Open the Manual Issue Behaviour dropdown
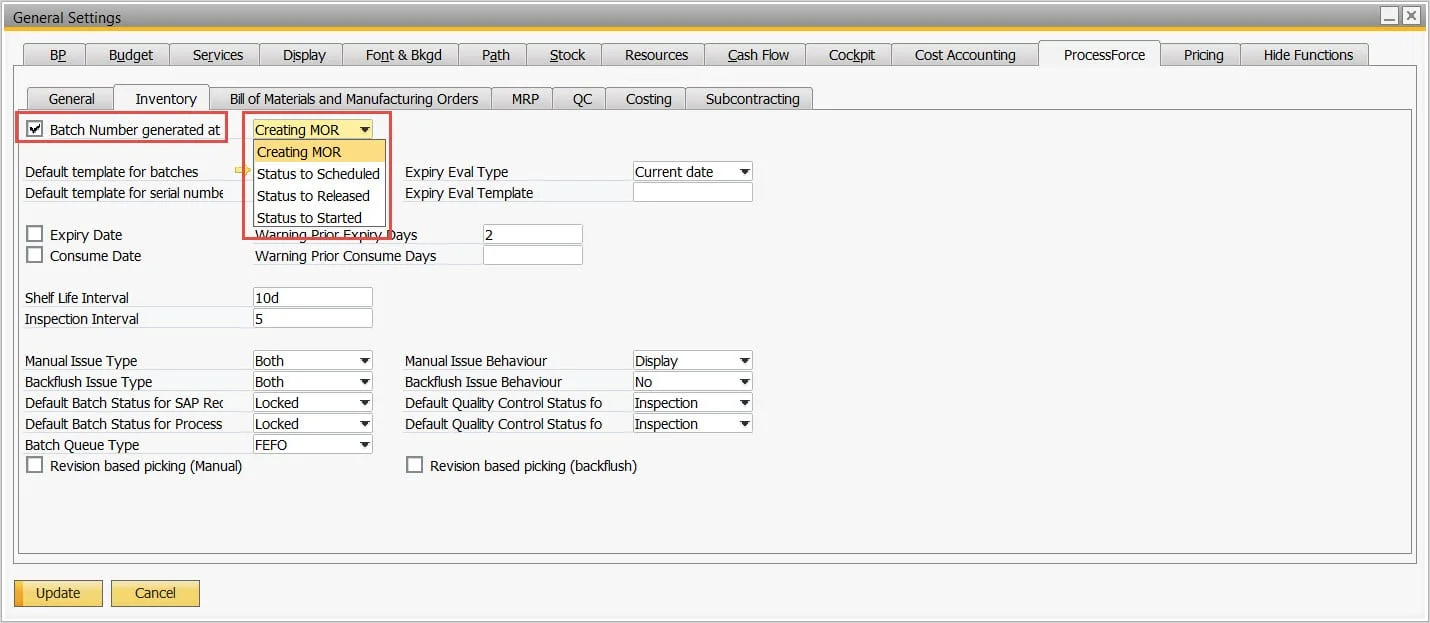1430x623 pixels. tap(744, 361)
